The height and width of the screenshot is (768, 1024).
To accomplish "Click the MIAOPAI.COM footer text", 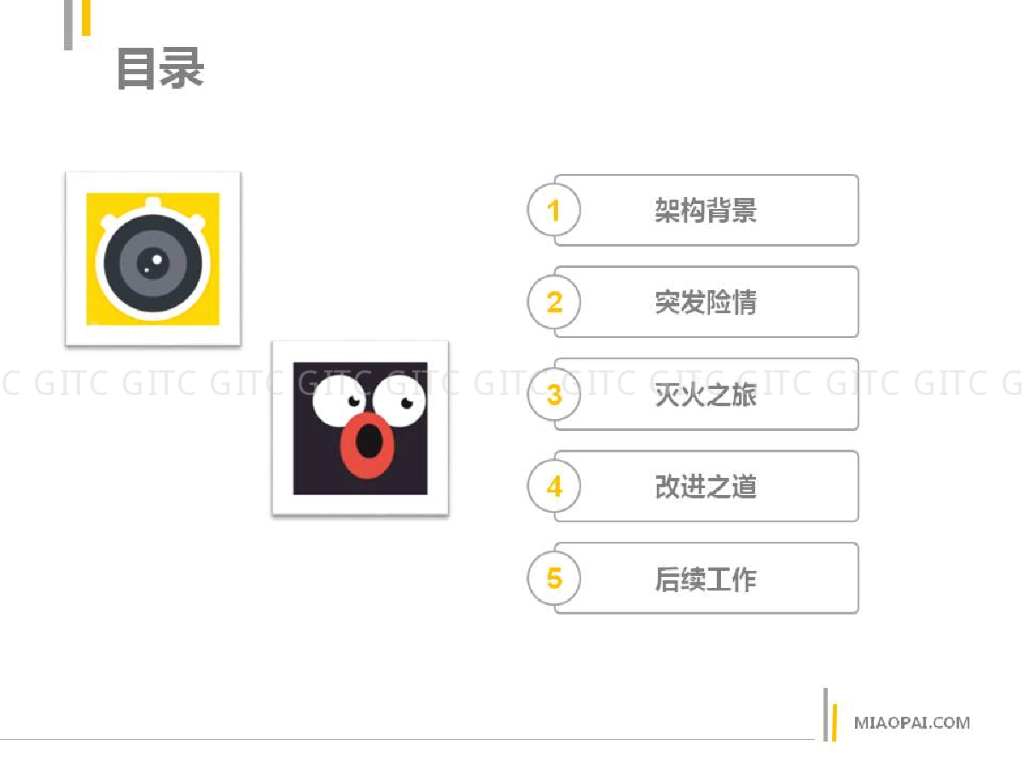I will [912, 723].
